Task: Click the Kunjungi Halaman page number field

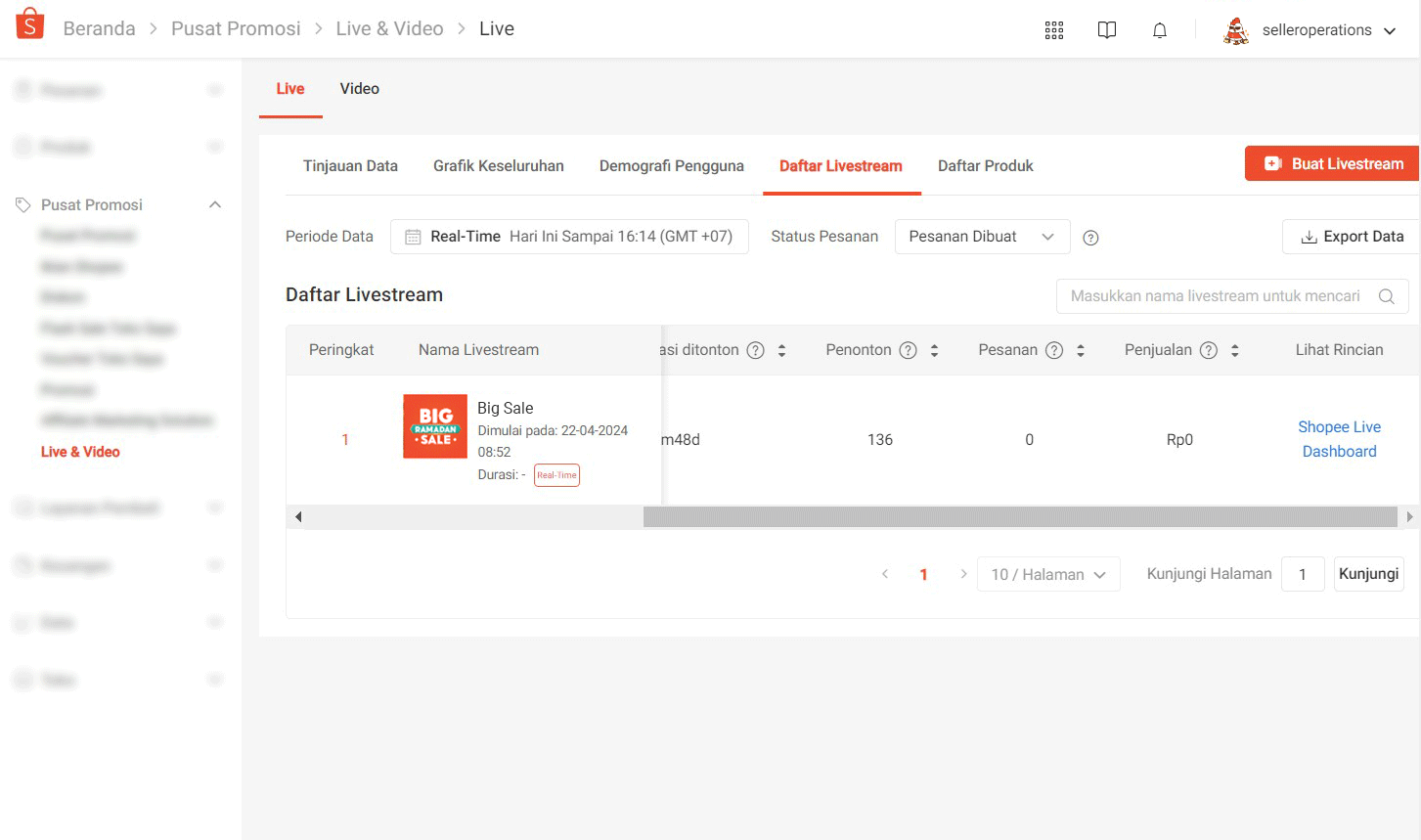Action: point(1303,574)
